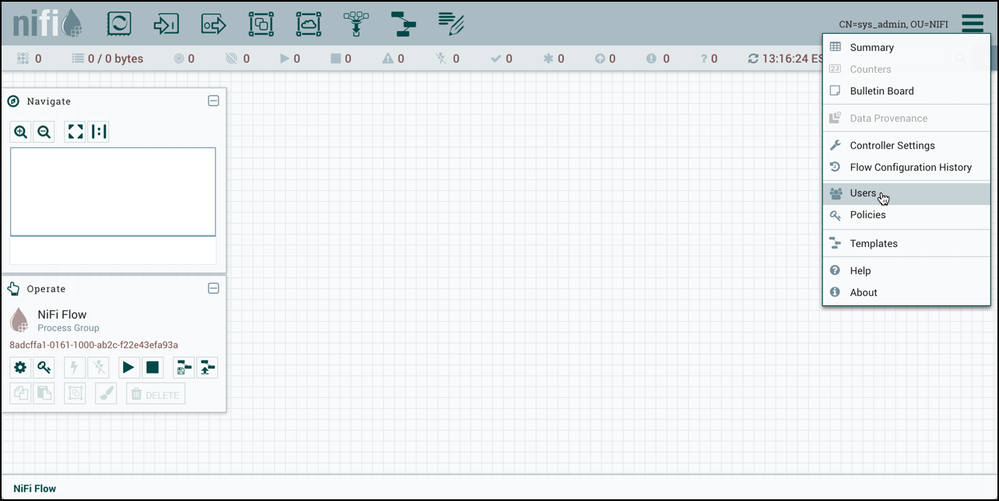
Task: Open Templates from the menu
Action: click(907, 243)
